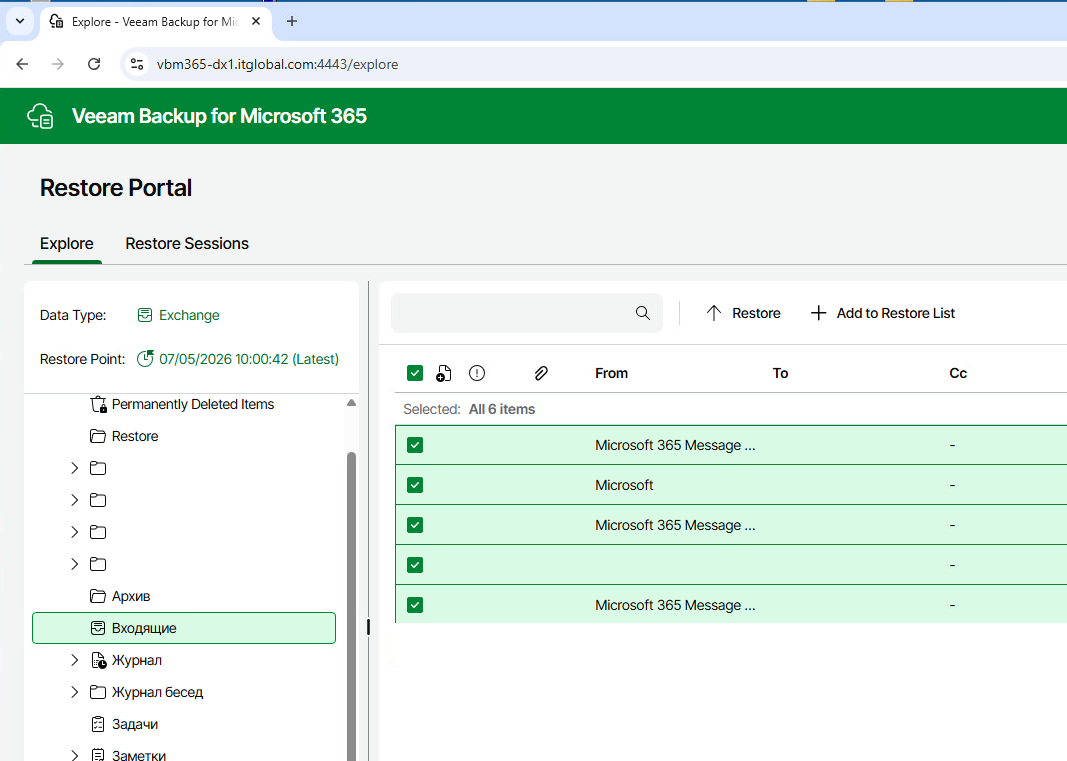Click the browser reload icon
The image size is (1067, 761).
(x=94, y=64)
